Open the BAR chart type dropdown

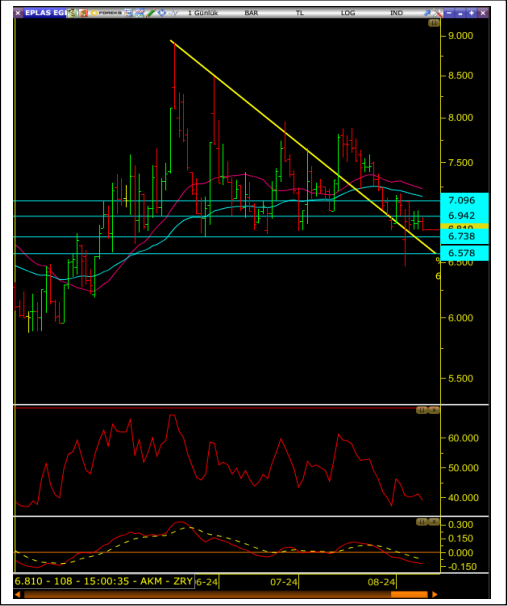tap(251, 13)
